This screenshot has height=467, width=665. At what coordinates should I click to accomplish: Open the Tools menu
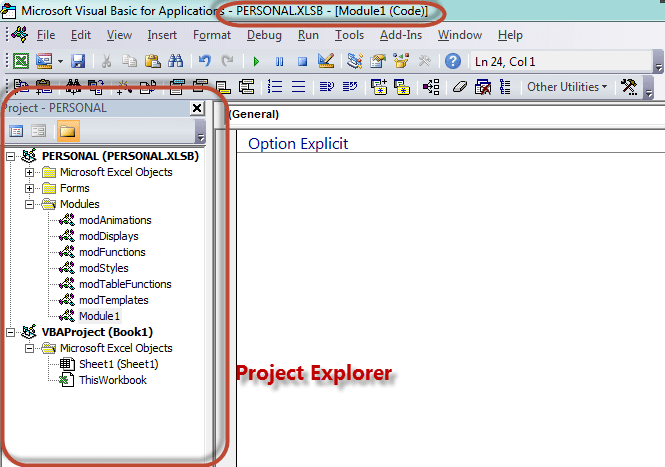(x=349, y=35)
